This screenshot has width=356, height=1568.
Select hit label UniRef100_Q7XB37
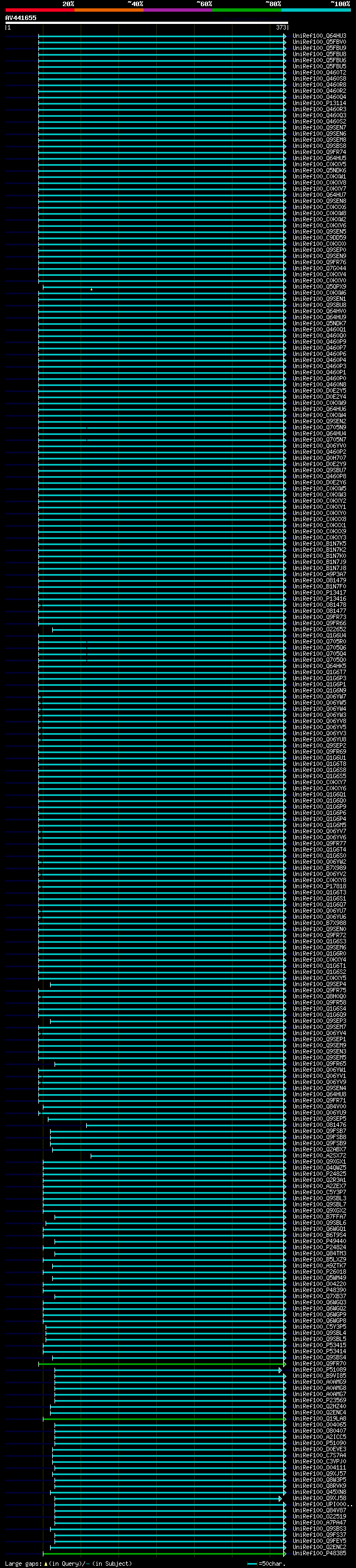point(319,1297)
